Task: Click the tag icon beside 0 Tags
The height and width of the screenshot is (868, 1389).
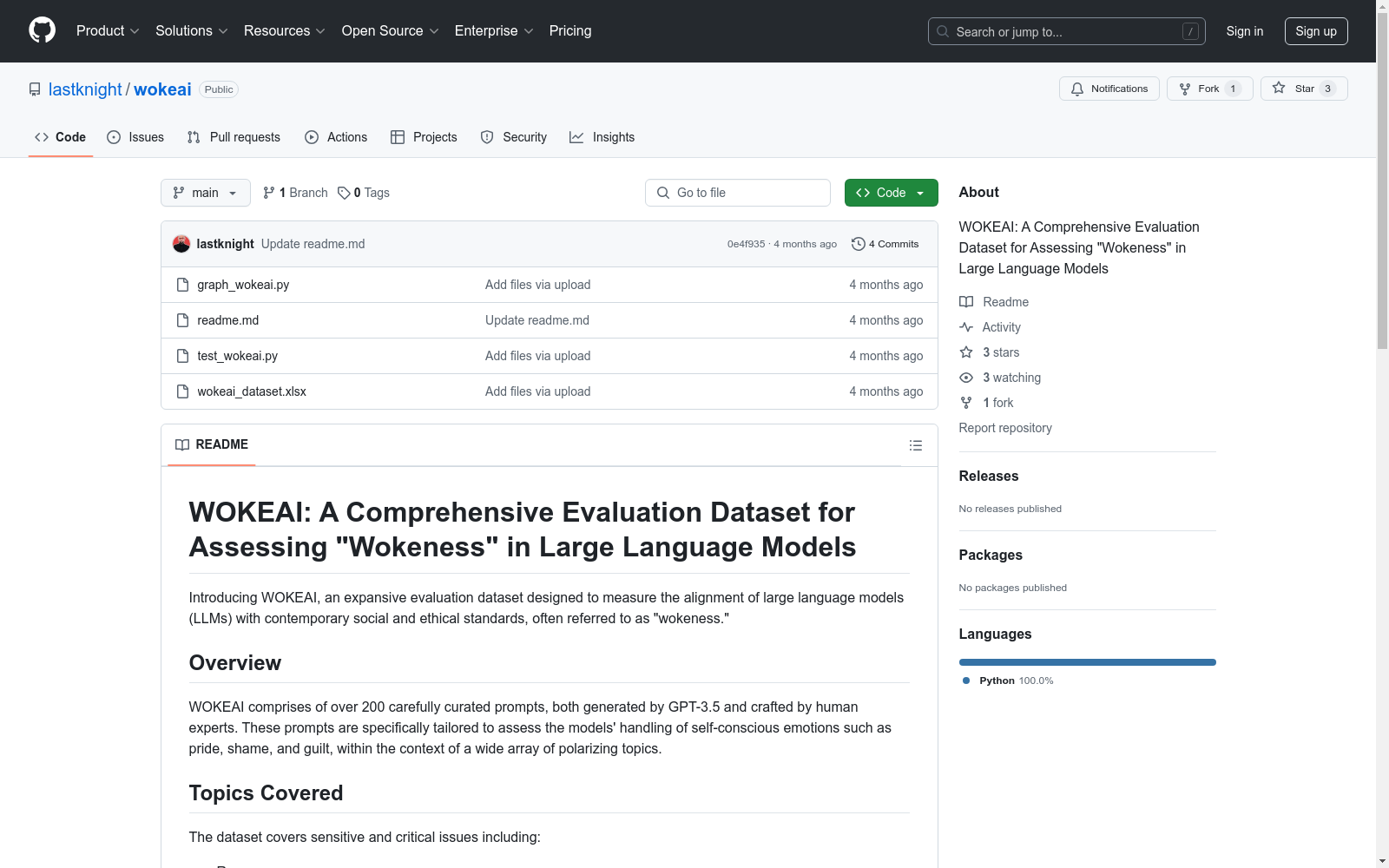Action: pyautogui.click(x=344, y=193)
